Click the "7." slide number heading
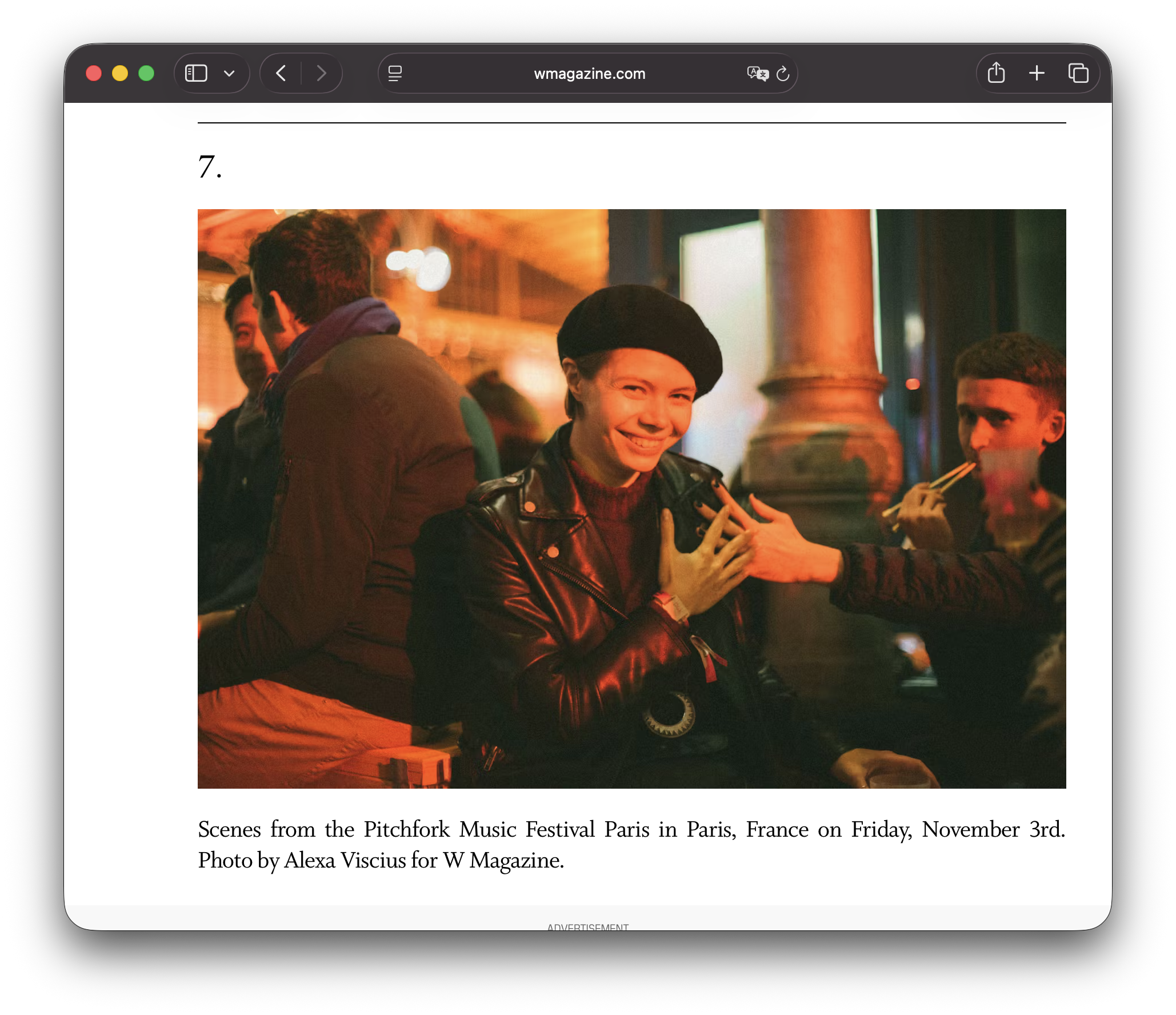The height and width of the screenshot is (1015, 1176). click(210, 167)
